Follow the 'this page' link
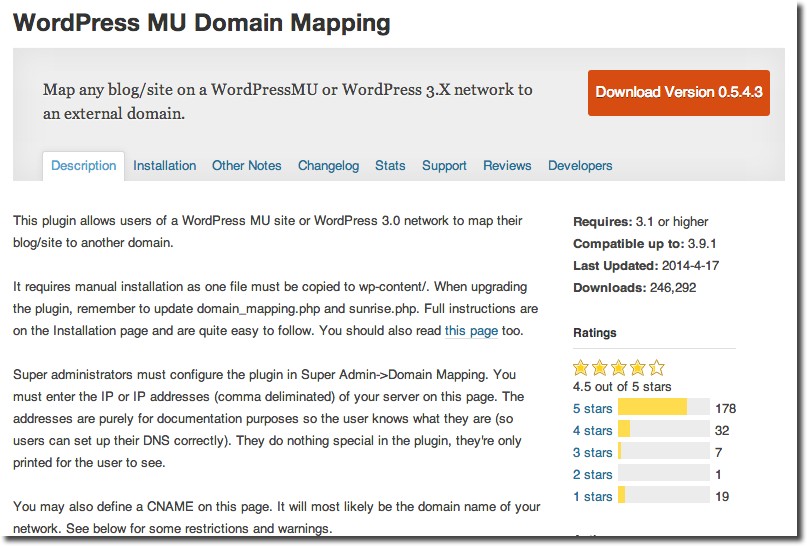 pos(471,330)
